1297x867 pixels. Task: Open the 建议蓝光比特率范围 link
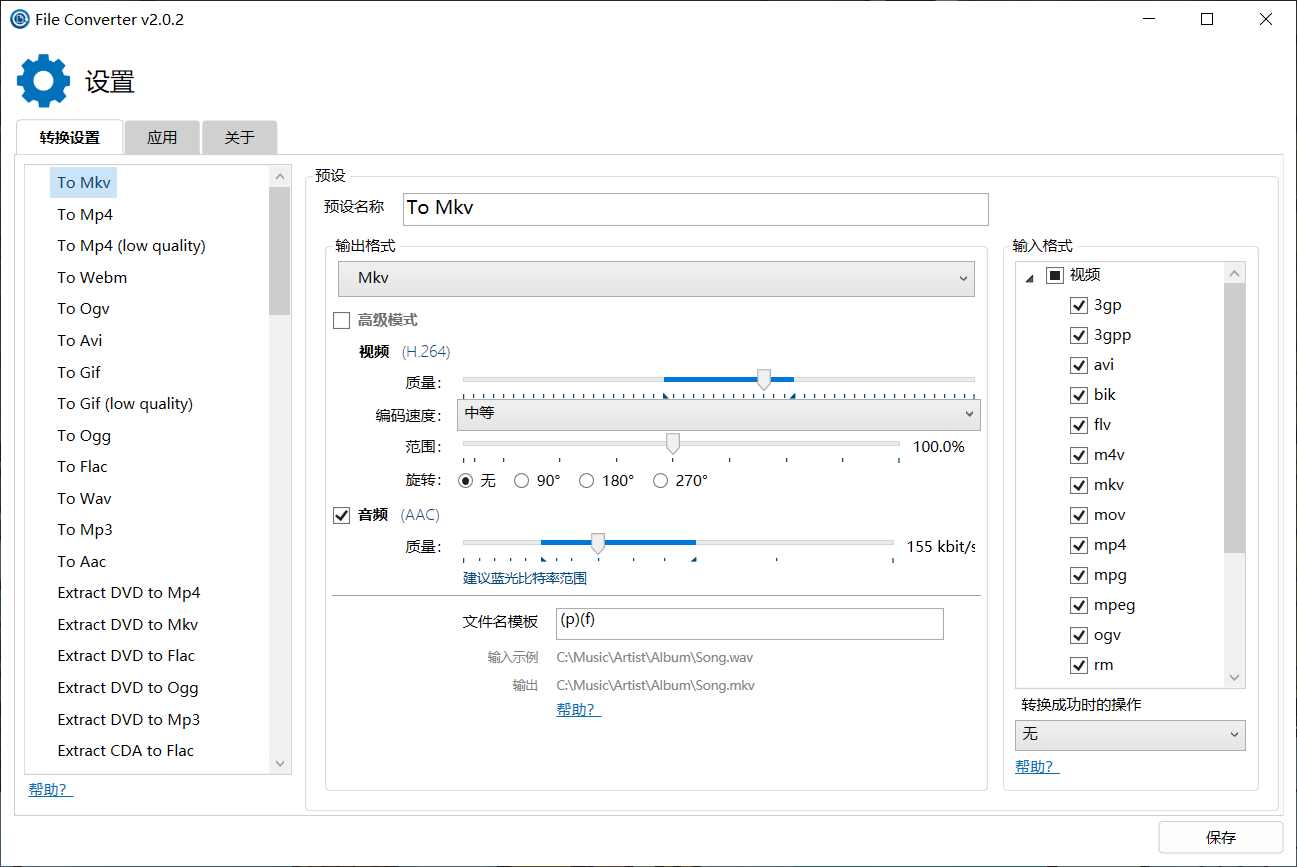526,578
